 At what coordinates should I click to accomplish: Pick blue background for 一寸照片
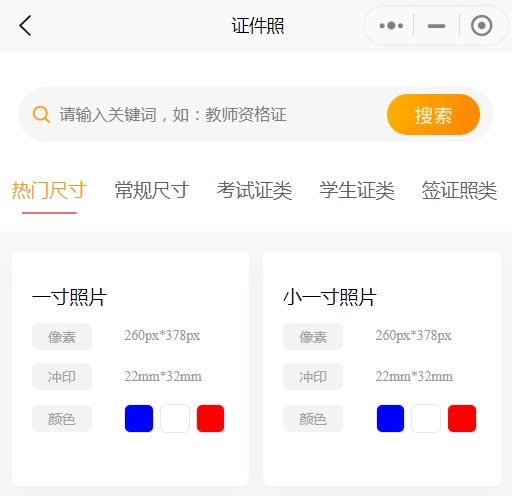point(139,418)
